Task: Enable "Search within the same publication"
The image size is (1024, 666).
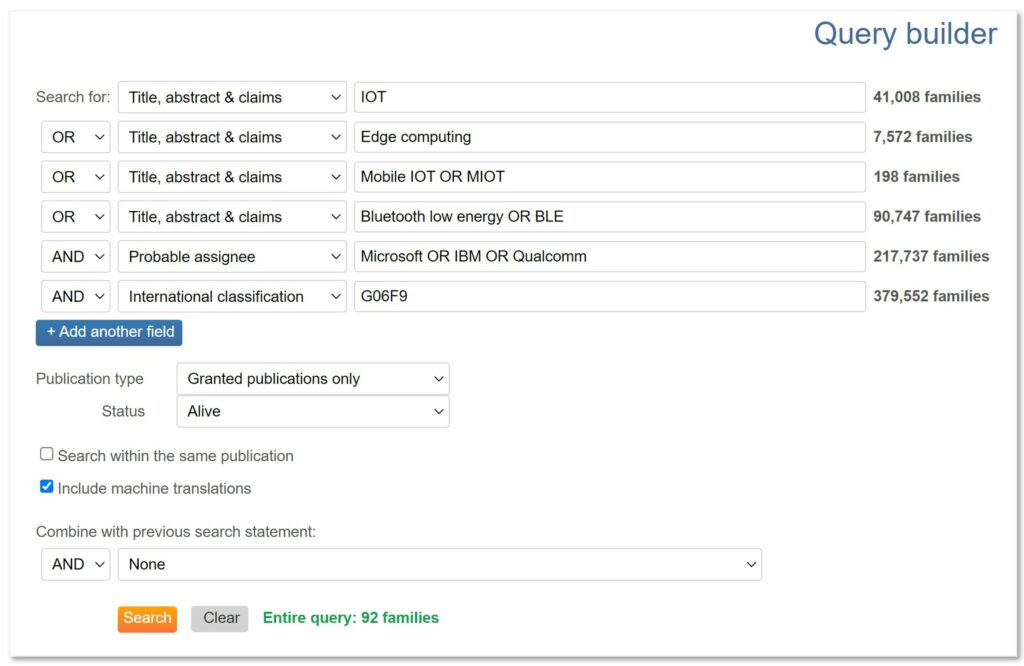Action: pyautogui.click(x=47, y=453)
